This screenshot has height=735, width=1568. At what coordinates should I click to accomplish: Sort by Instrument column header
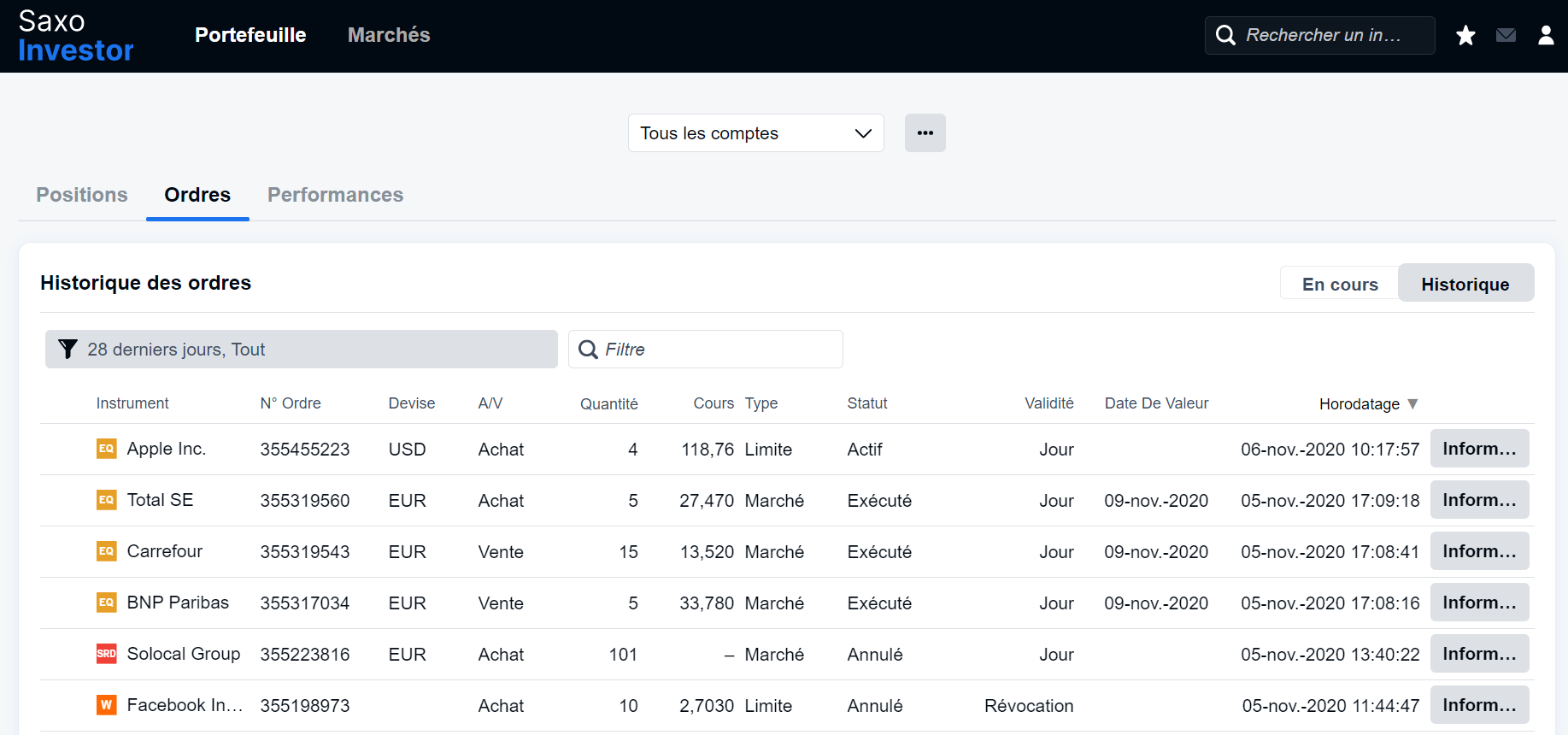[x=132, y=403]
